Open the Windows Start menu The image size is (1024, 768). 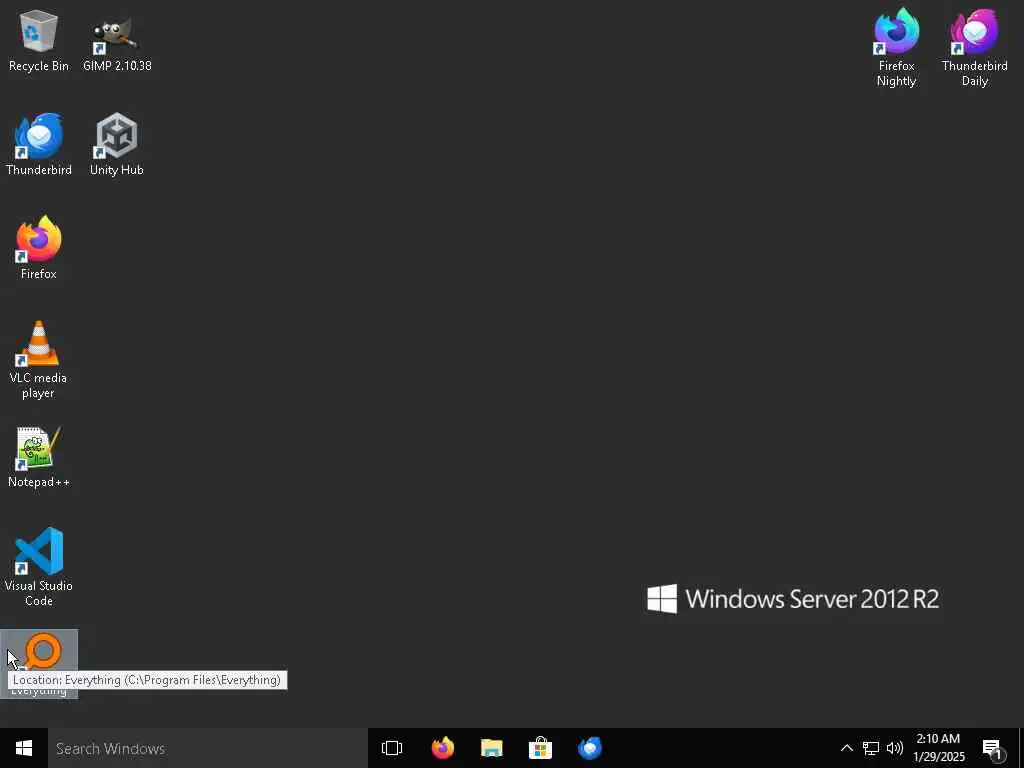[x=24, y=748]
